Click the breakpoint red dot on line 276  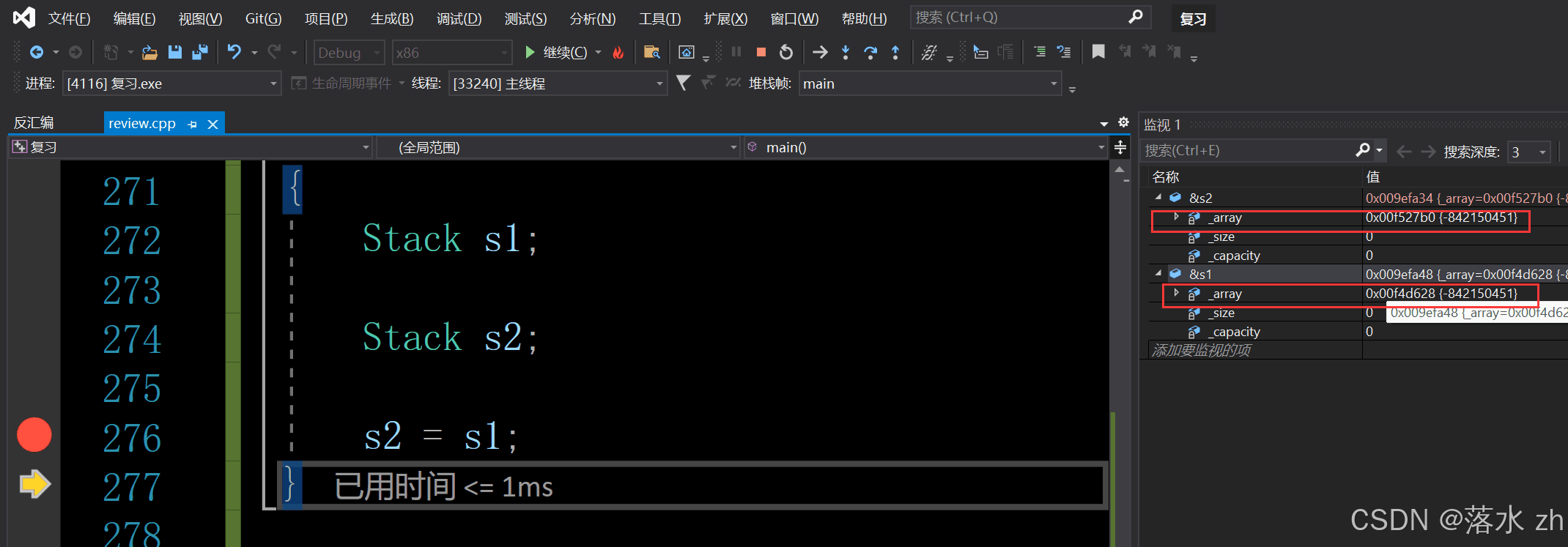click(34, 435)
